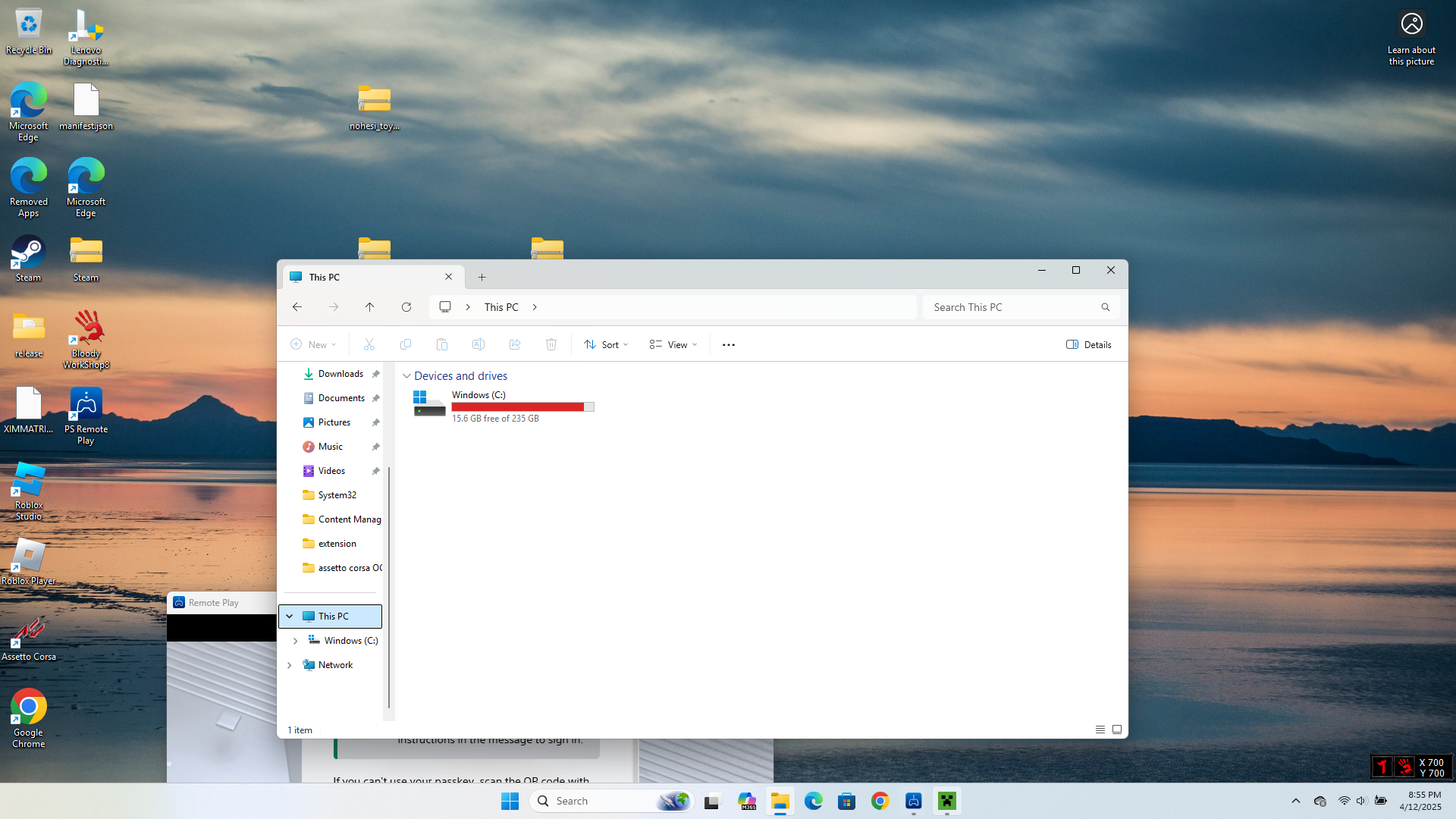The width and height of the screenshot is (1456, 819).
Task: Collapse This PC in navigation pane
Action: 290,617
